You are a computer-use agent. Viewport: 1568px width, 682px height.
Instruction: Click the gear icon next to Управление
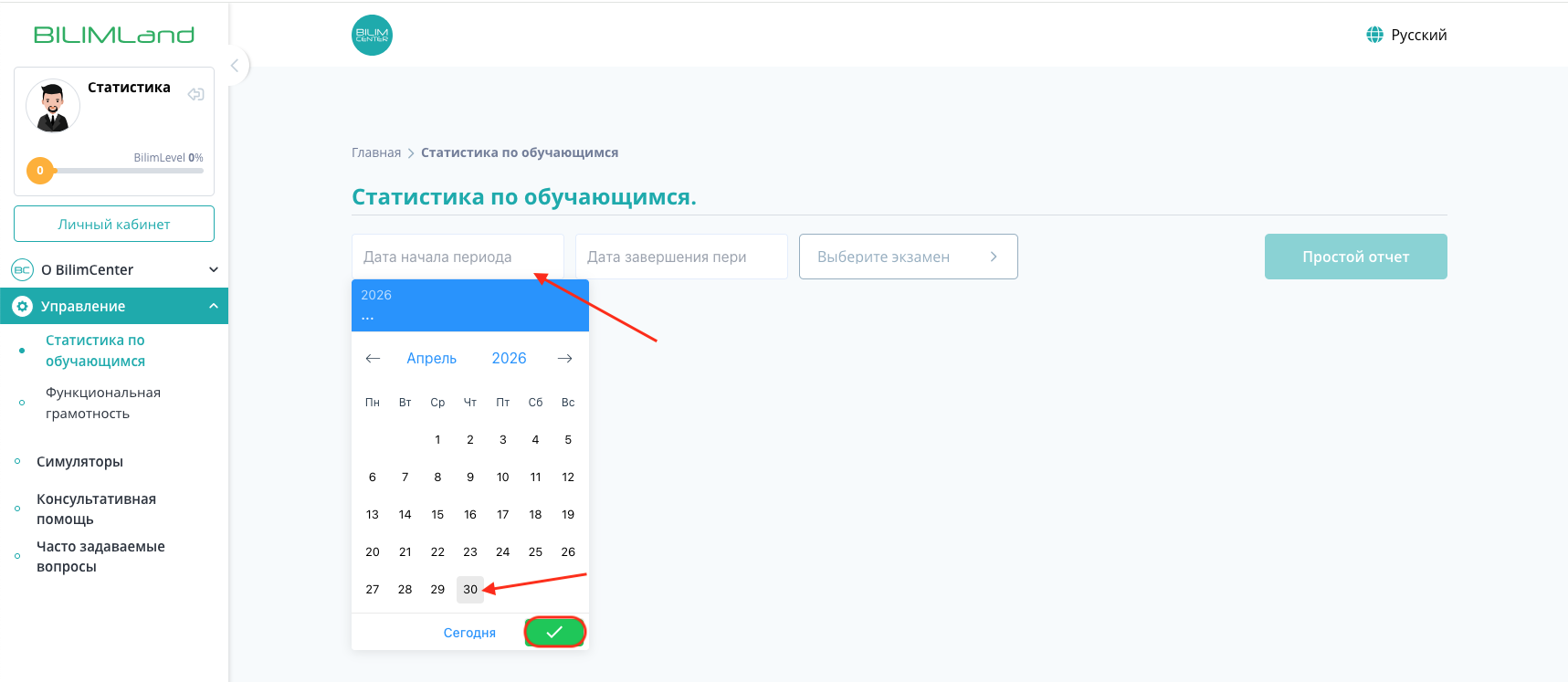click(22, 306)
